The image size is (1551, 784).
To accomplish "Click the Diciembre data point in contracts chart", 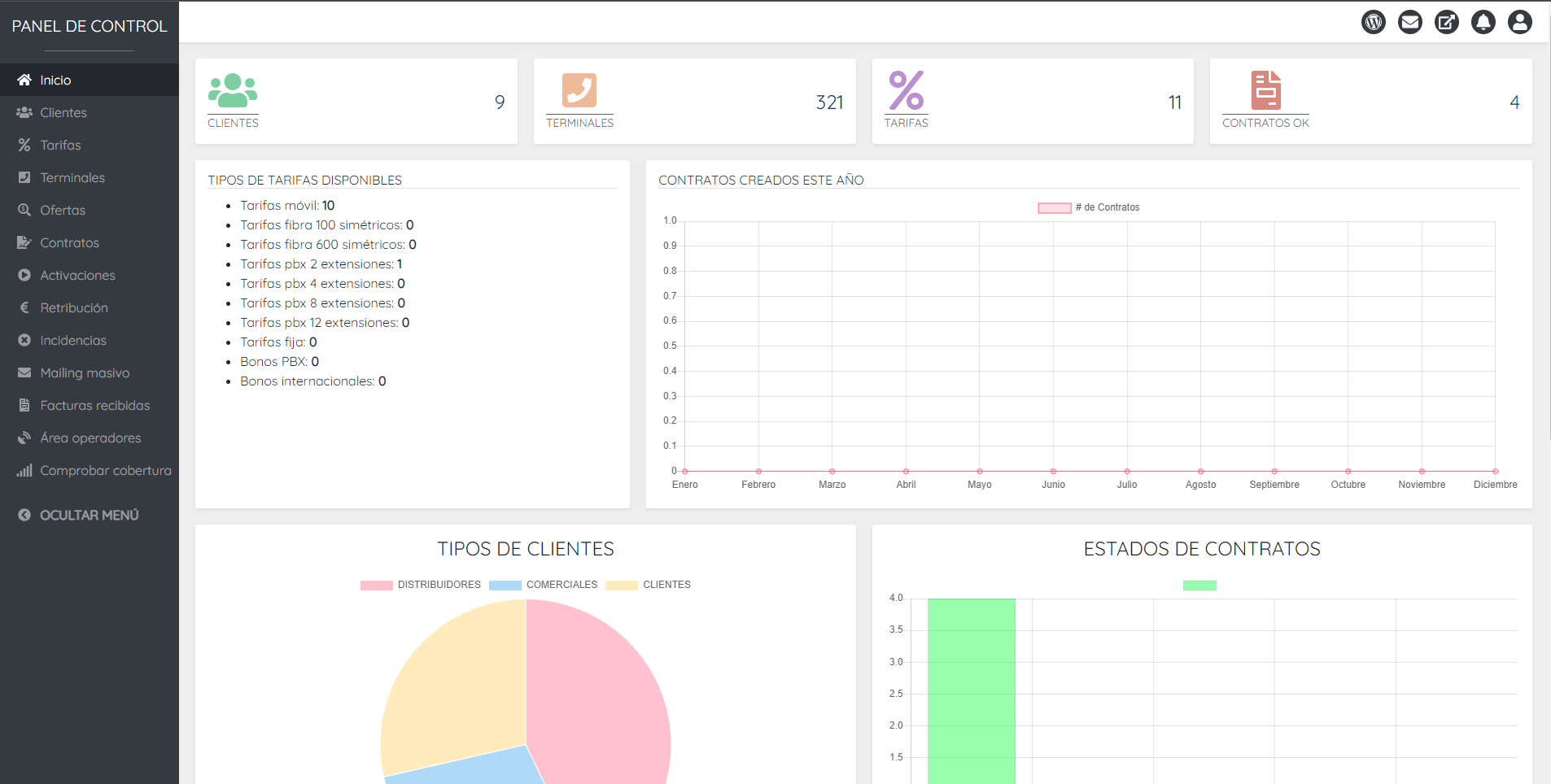I will click(1496, 472).
